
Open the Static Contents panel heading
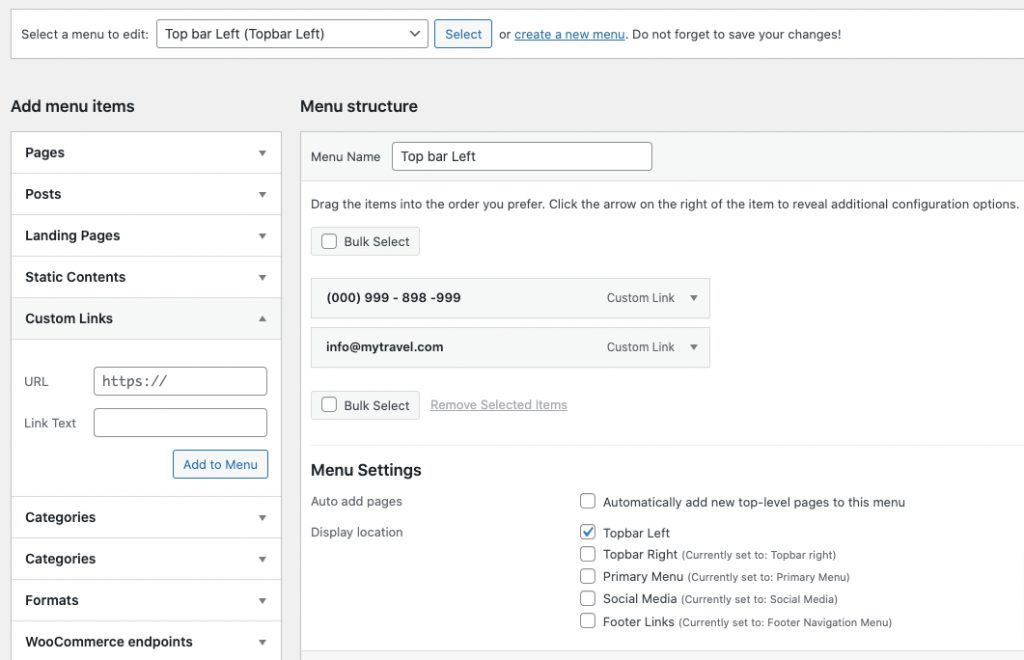click(x=146, y=277)
